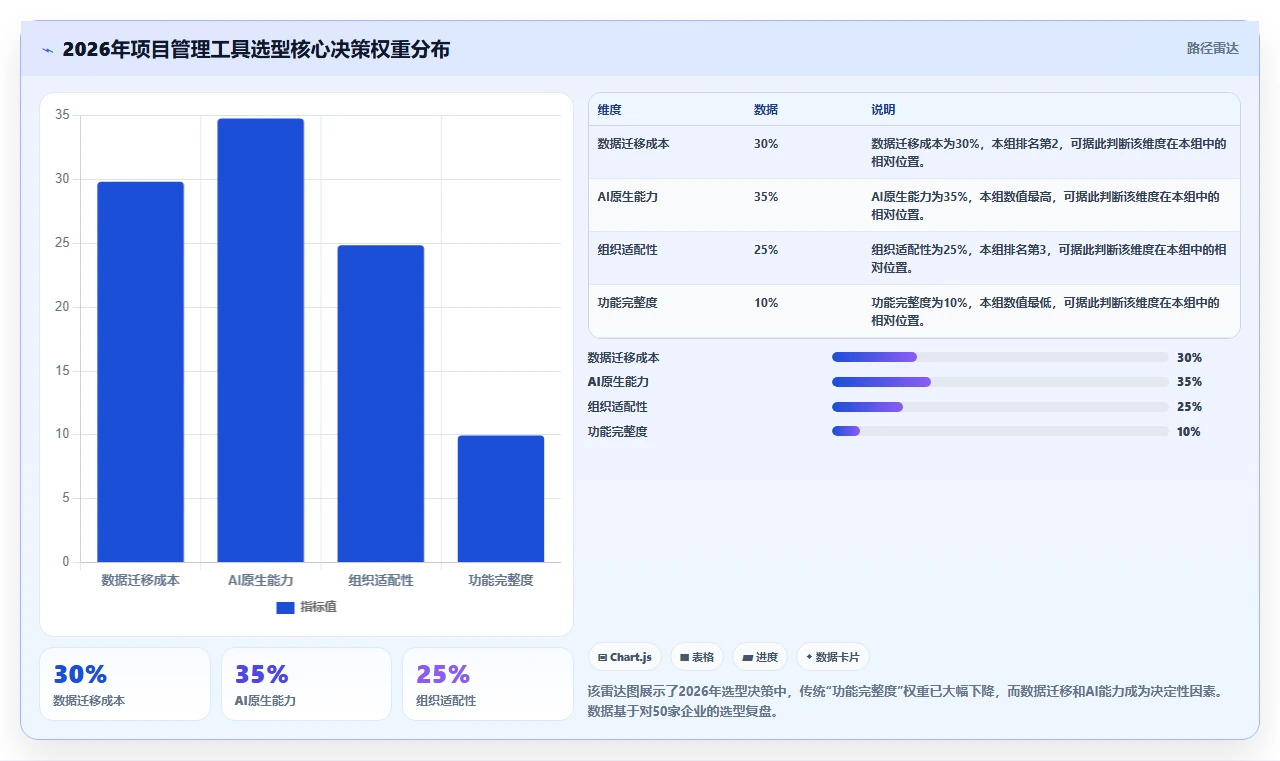The image size is (1280, 761).
Task: Click the 功能完整度 bar in the chart
Action: tap(501, 499)
